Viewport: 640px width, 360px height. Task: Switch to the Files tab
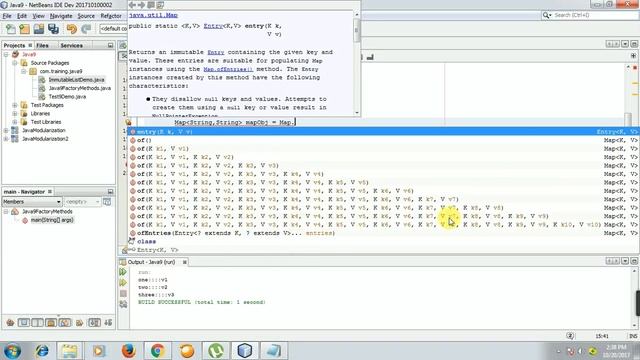coord(42,45)
